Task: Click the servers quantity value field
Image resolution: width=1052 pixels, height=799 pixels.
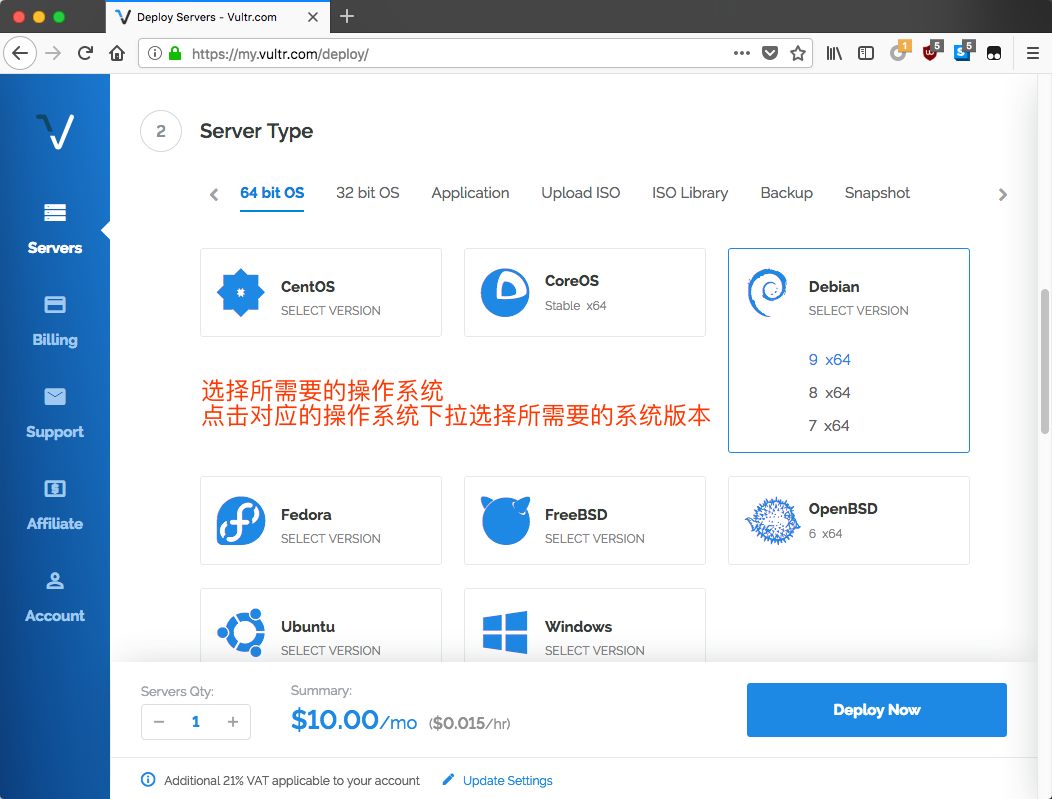Action: click(x=196, y=722)
